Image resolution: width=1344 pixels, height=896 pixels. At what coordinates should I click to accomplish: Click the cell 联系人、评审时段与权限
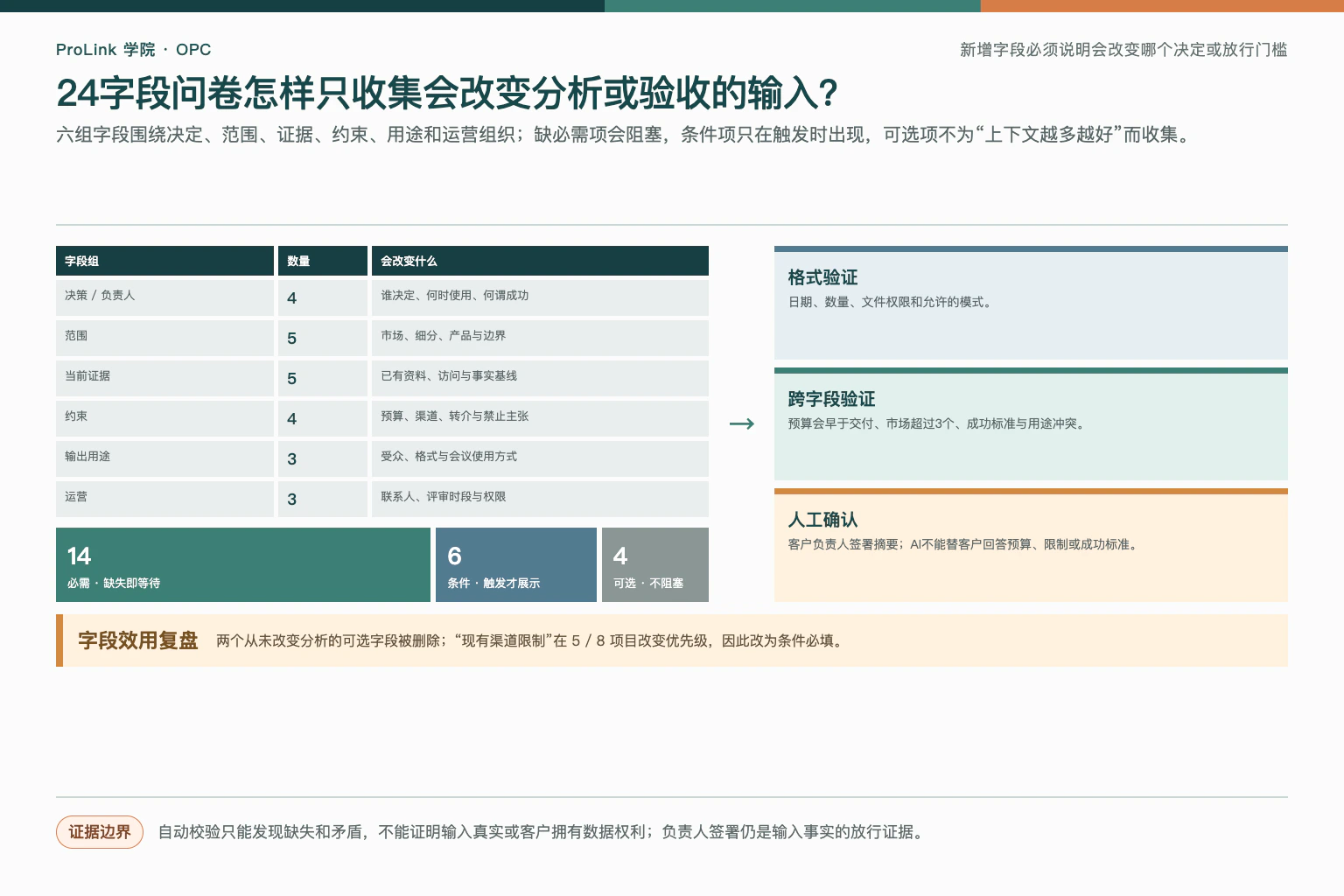[x=540, y=499]
